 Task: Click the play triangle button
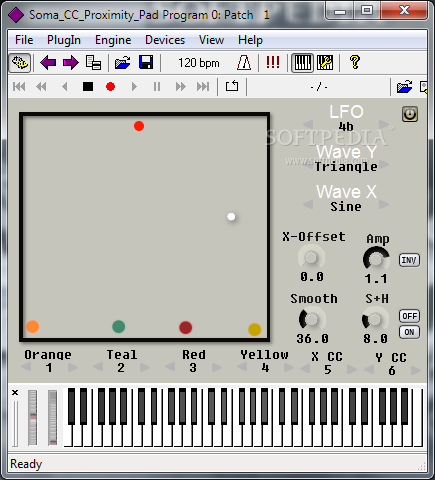tap(134, 87)
